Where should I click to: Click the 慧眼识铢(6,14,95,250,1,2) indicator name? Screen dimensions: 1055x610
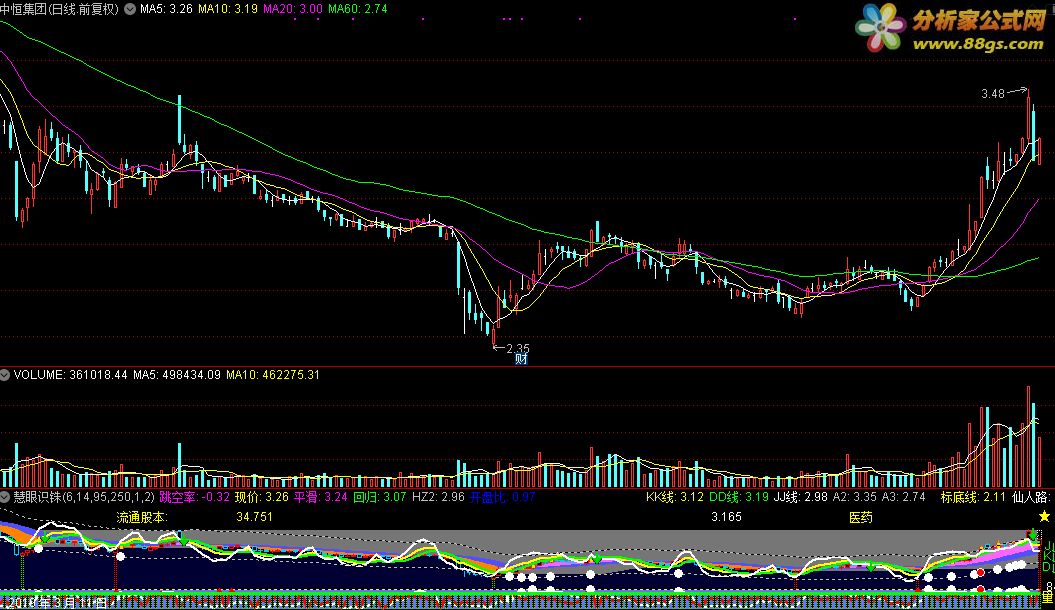84,497
